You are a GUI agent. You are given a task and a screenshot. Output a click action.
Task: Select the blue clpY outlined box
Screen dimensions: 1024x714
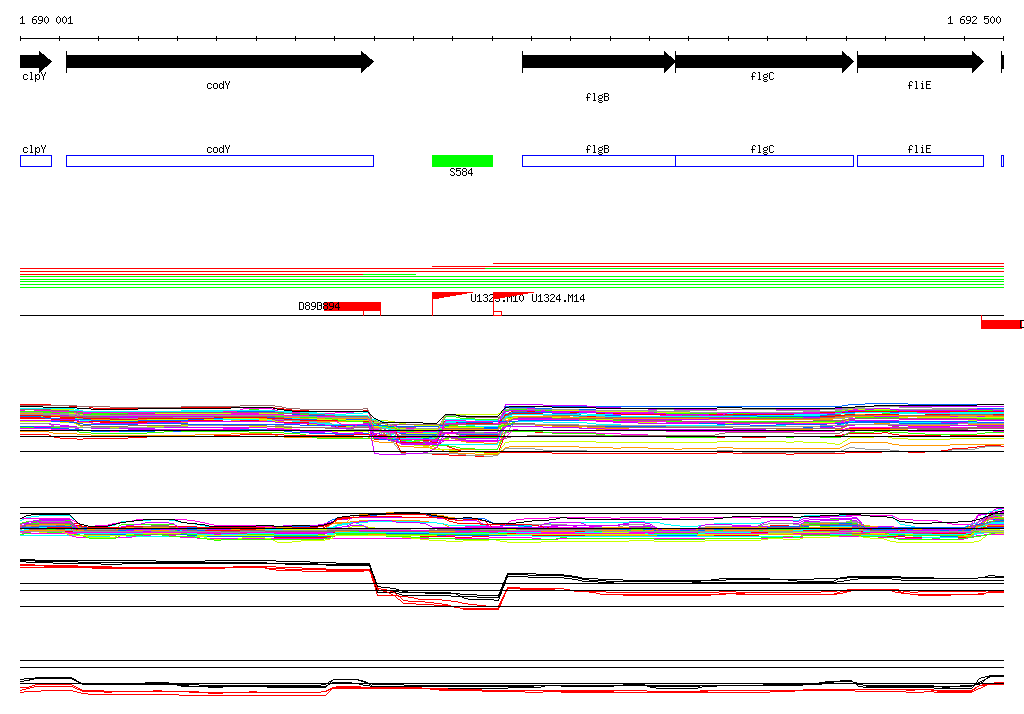pyautogui.click(x=36, y=161)
